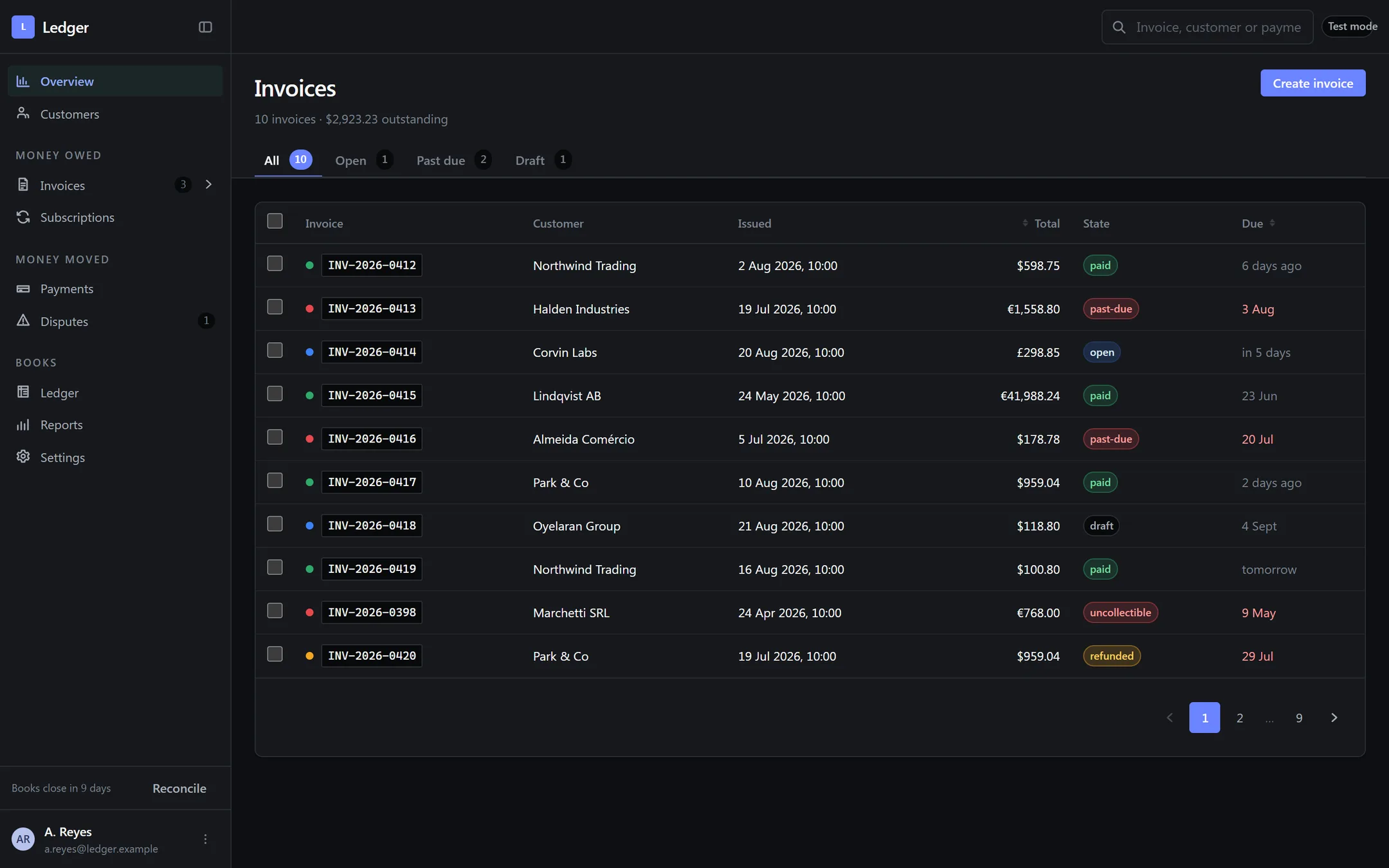Expand the Invoices sidebar chevron

[x=208, y=185]
